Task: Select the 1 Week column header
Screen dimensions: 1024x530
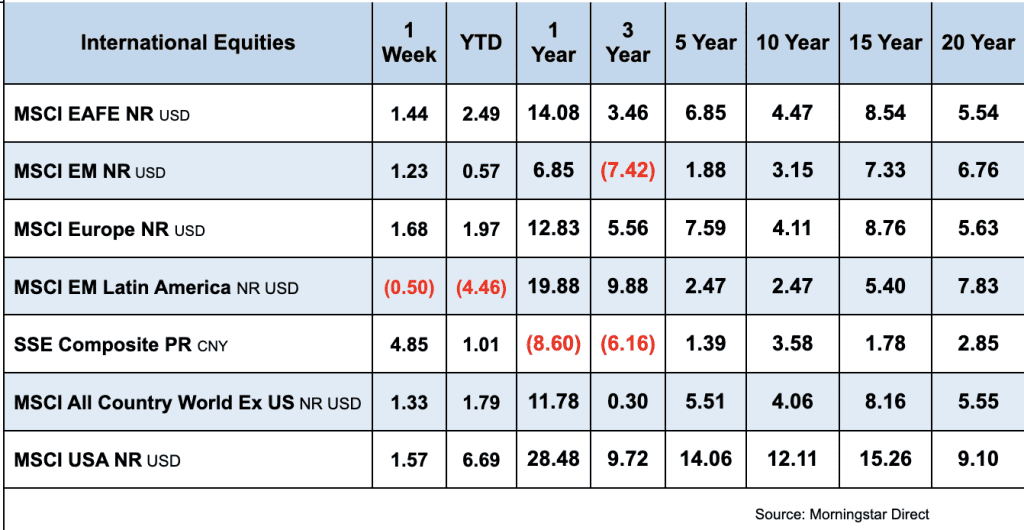Action: pyautogui.click(x=409, y=43)
